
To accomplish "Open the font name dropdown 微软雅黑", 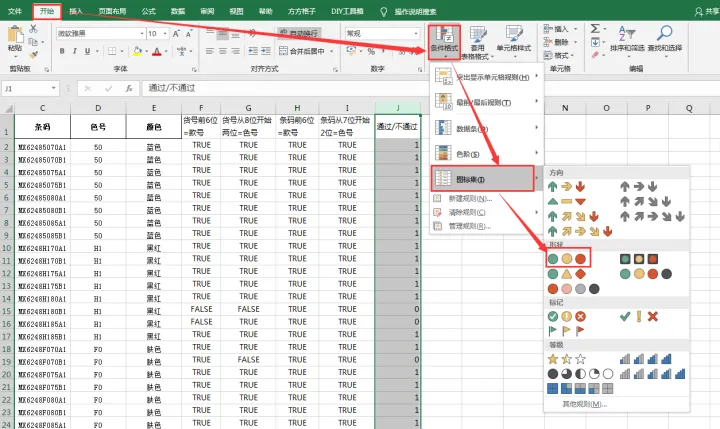I will [142, 34].
